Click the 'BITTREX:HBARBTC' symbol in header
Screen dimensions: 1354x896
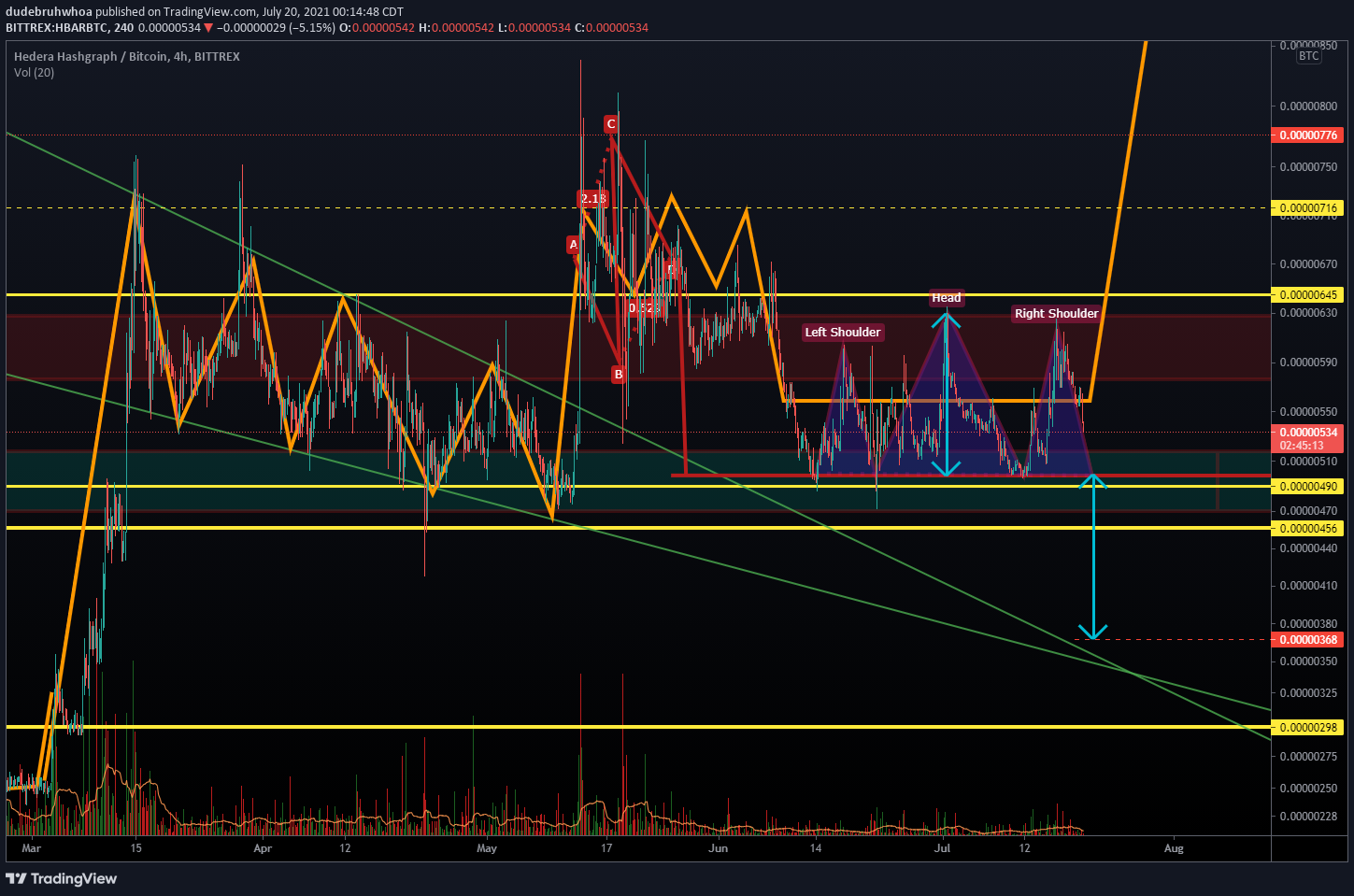[57, 28]
